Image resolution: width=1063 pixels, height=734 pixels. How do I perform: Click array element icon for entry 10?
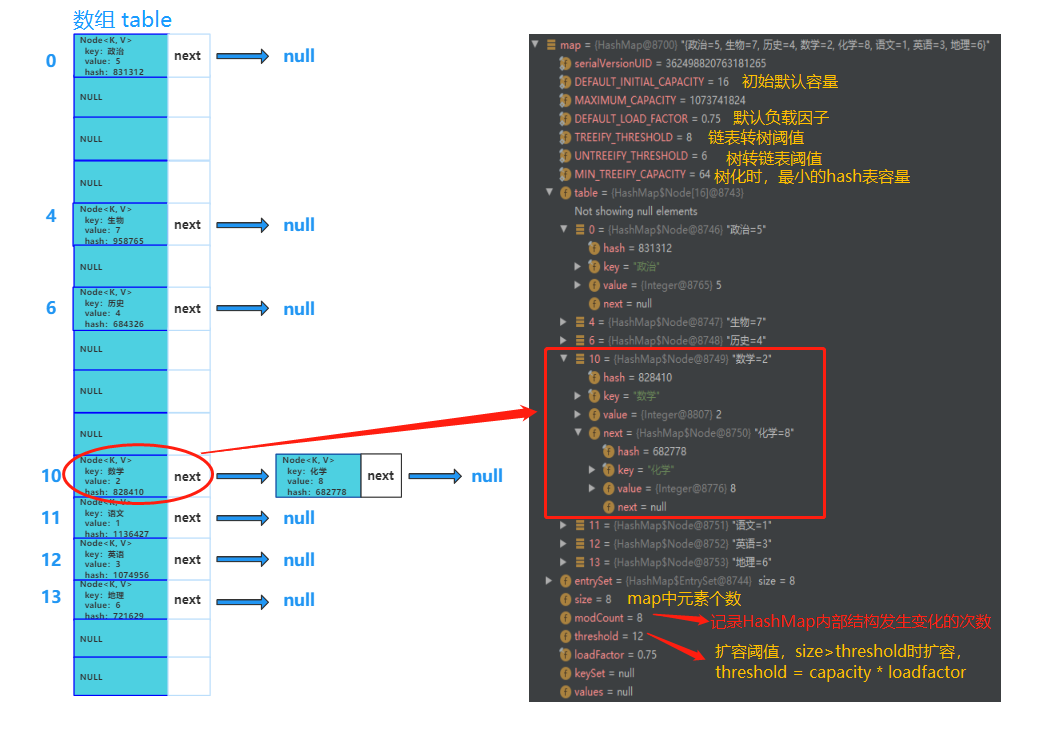click(x=580, y=359)
